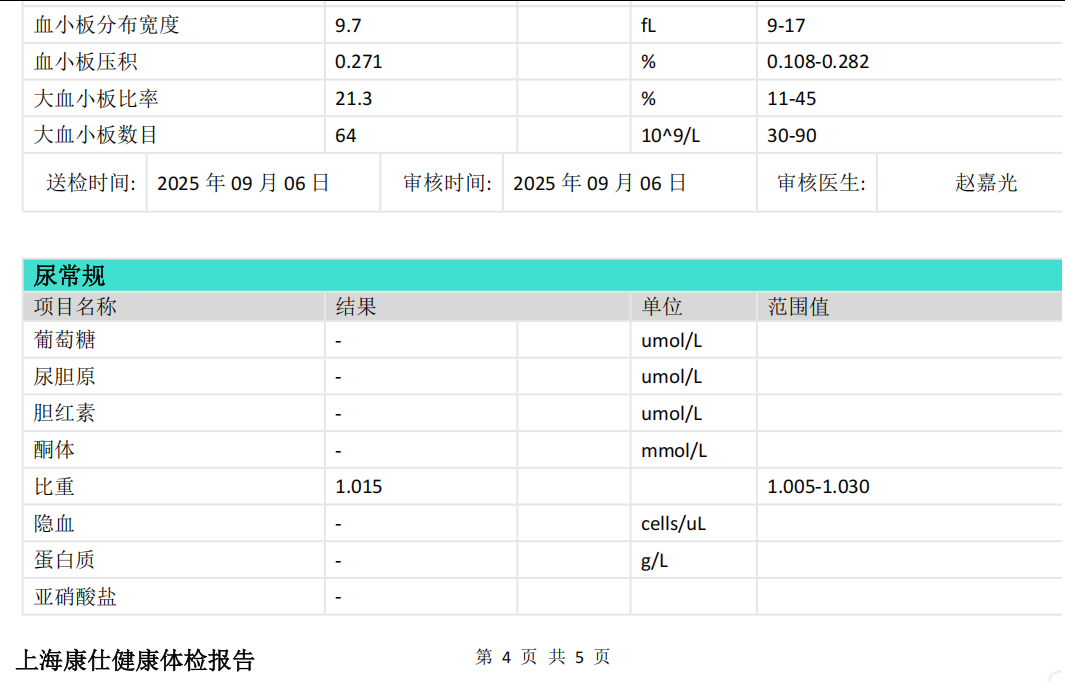
Task: Select the 葡萄糖 row label
Action: tap(65, 341)
